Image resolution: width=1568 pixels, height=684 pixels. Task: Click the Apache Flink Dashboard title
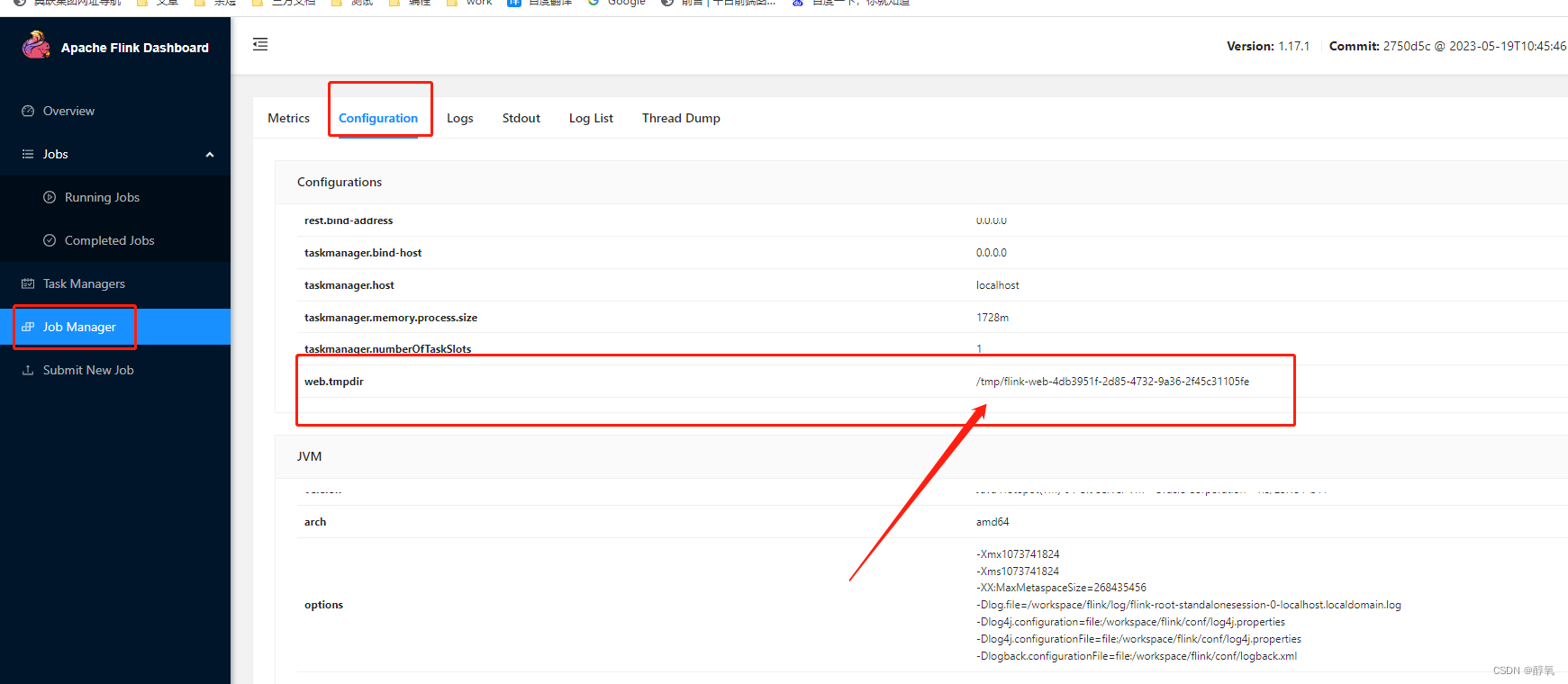[x=135, y=48]
